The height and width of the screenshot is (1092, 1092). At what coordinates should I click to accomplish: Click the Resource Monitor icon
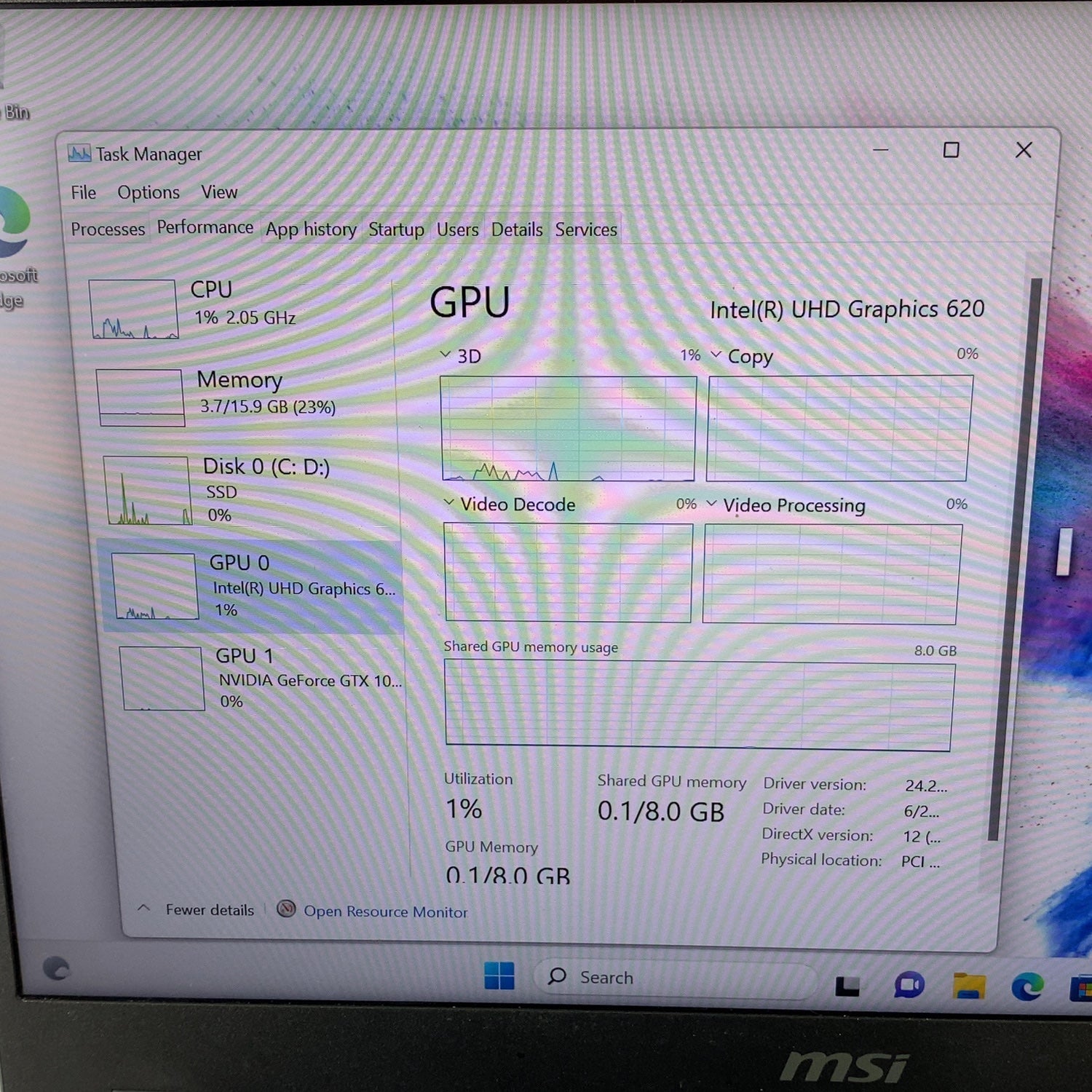pyautogui.click(x=286, y=909)
